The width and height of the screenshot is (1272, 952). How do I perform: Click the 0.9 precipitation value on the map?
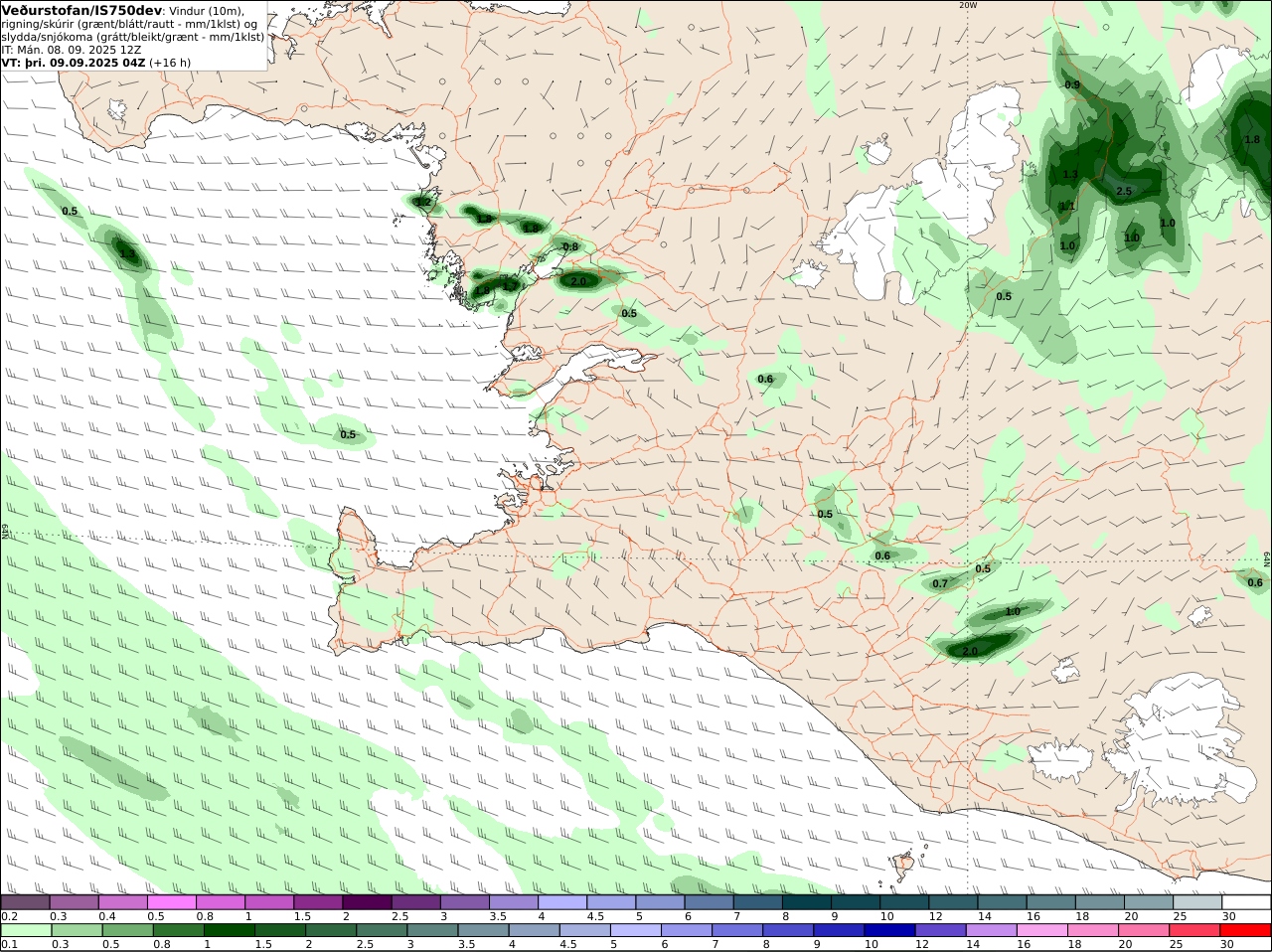click(x=1072, y=85)
